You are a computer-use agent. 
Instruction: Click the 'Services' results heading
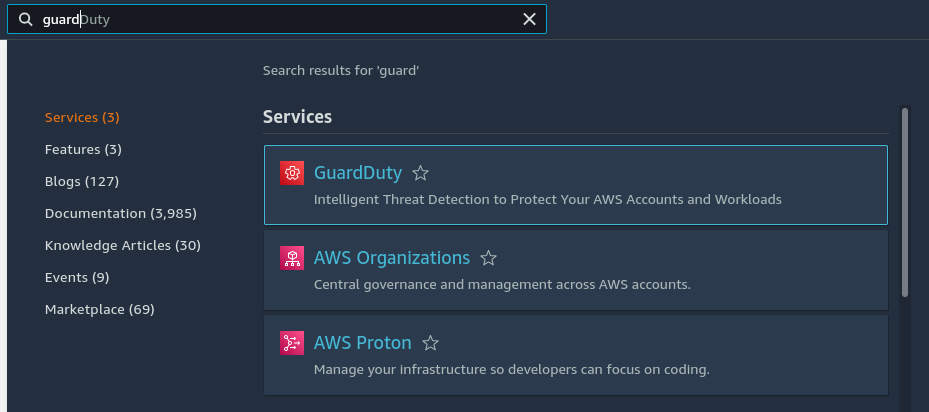click(x=297, y=117)
